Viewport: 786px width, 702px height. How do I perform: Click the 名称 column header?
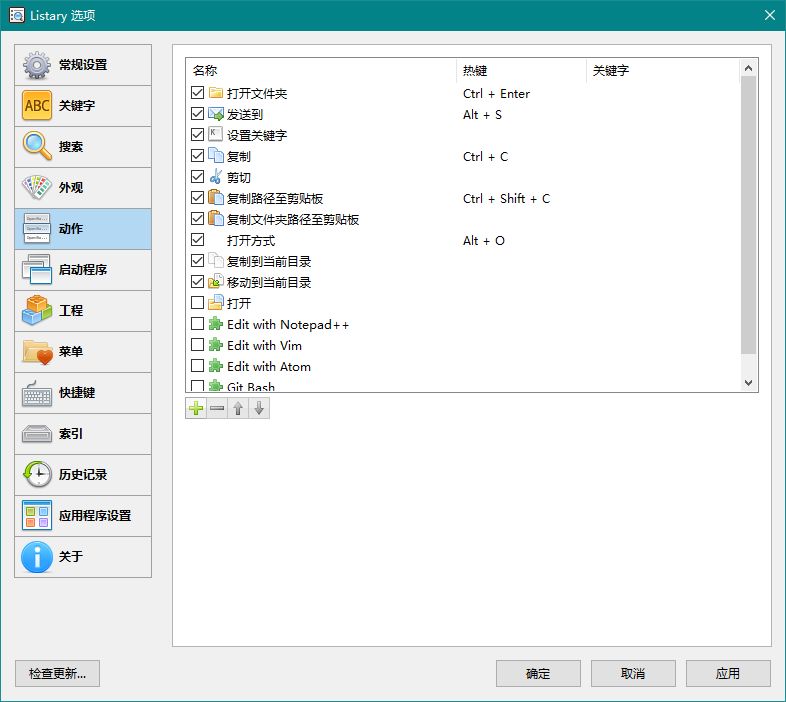click(321, 70)
